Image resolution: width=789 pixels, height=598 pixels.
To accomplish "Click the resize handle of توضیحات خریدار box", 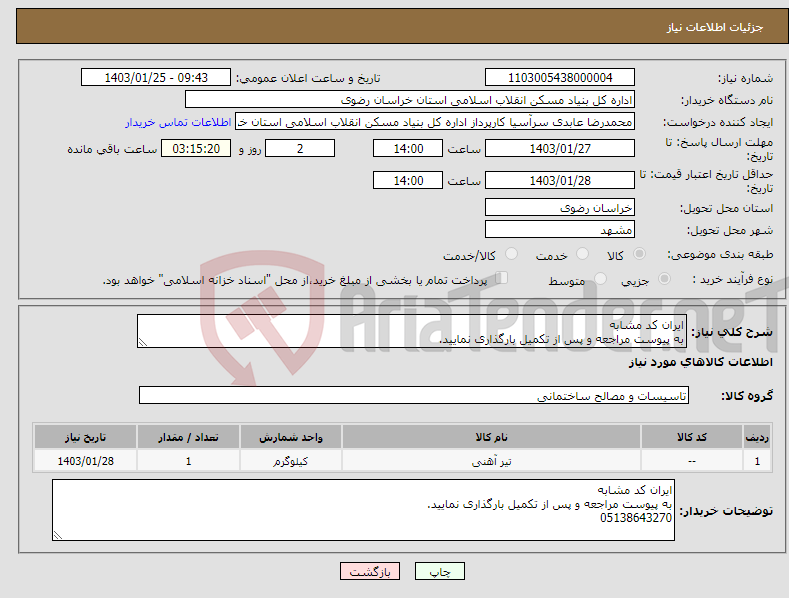I will 58,535.
